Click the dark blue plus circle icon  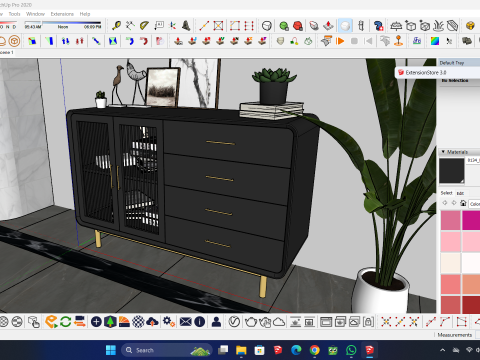coord(96,322)
